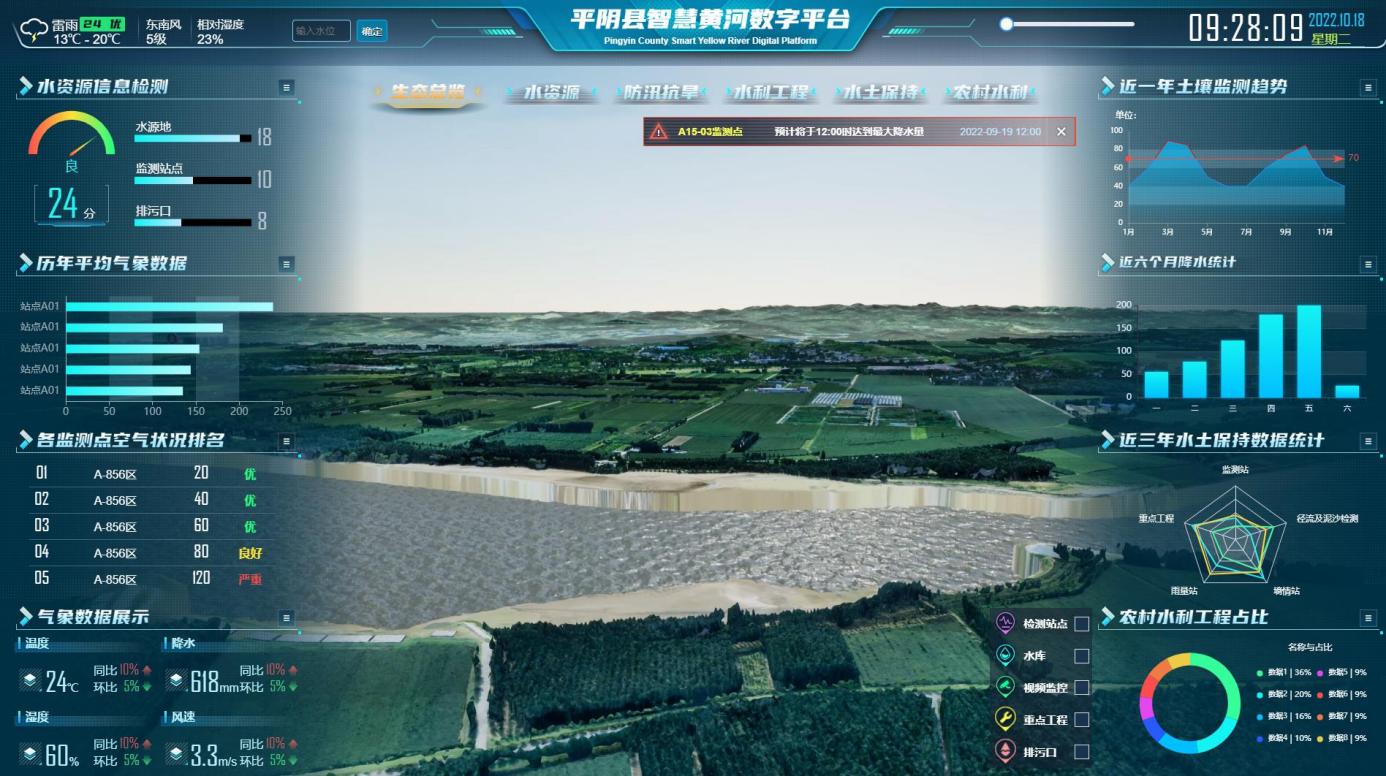Open the 近三年水土保持数据统计 panel menu button
1386x776 pixels.
pyautogui.click(x=1369, y=441)
